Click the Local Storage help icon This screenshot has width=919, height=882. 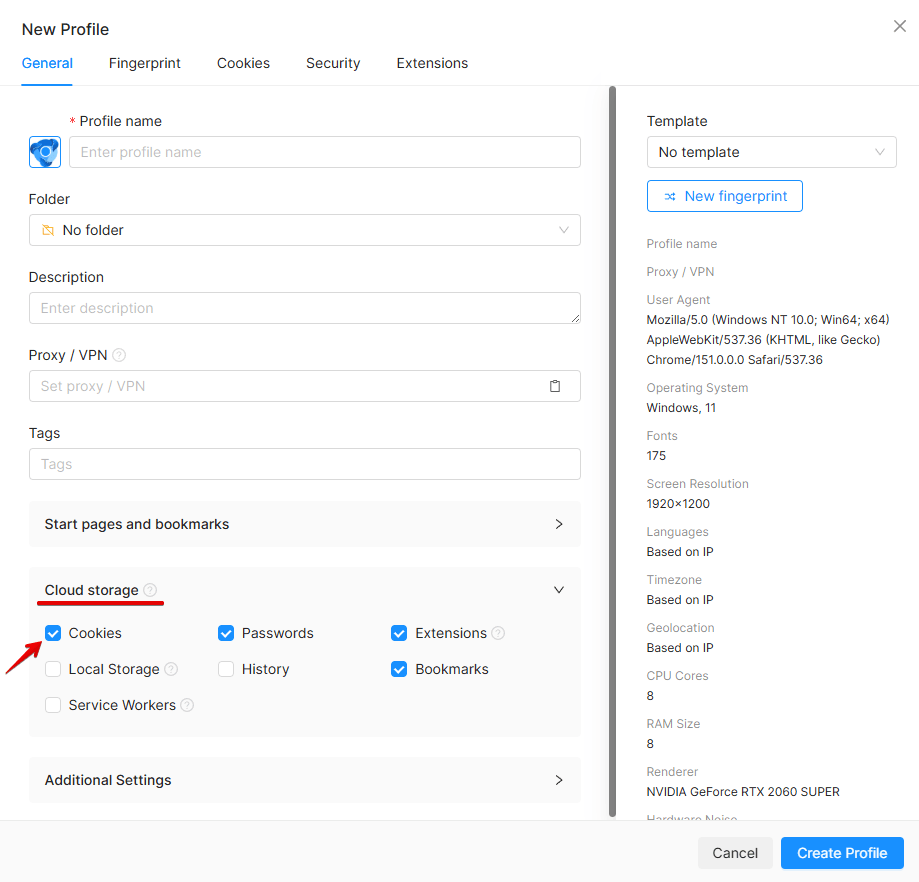pos(171,669)
